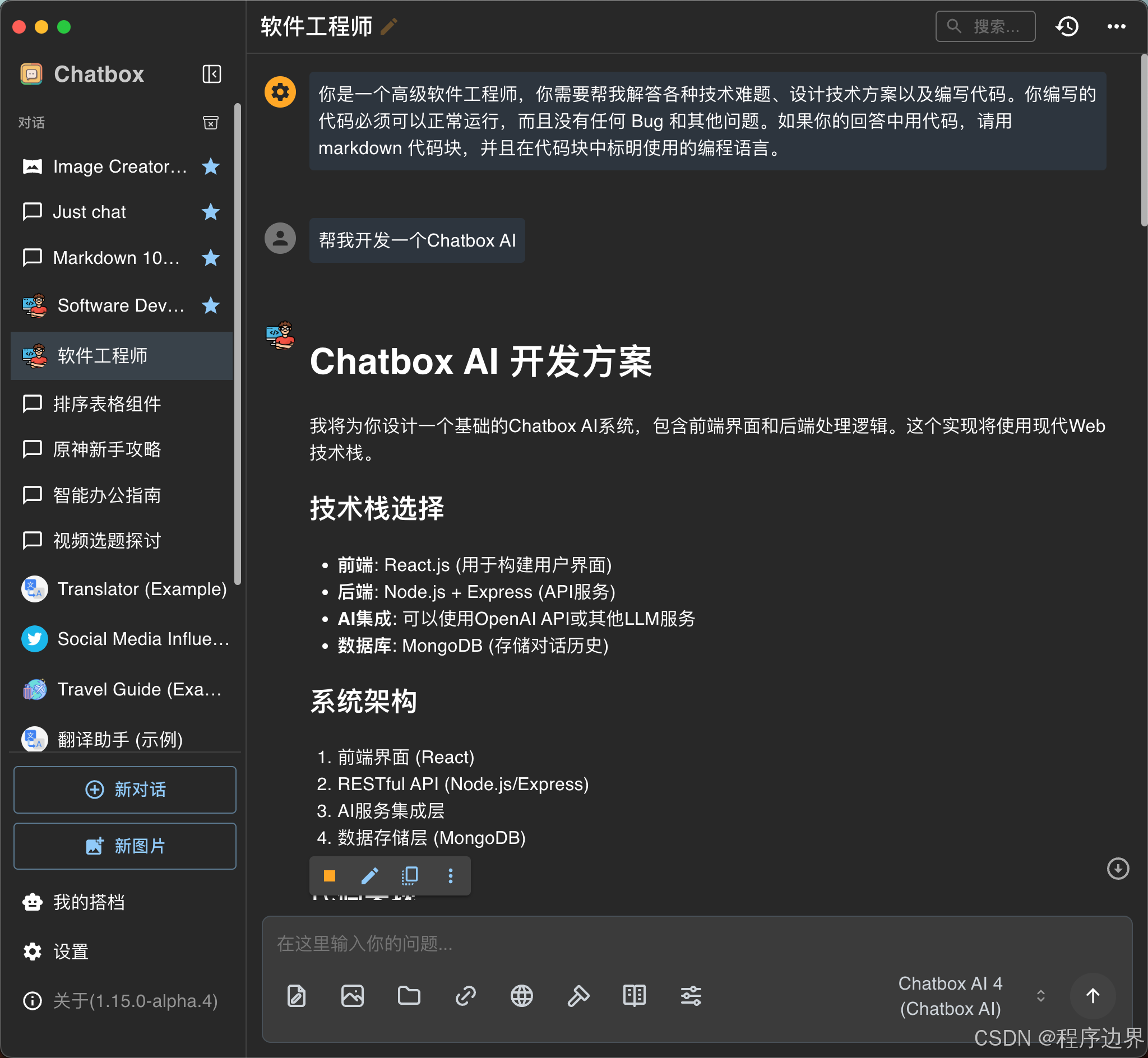Viewport: 1148px width, 1058px height.
Task: Collapse the sidebar with the panel icon
Action: pyautogui.click(x=212, y=74)
